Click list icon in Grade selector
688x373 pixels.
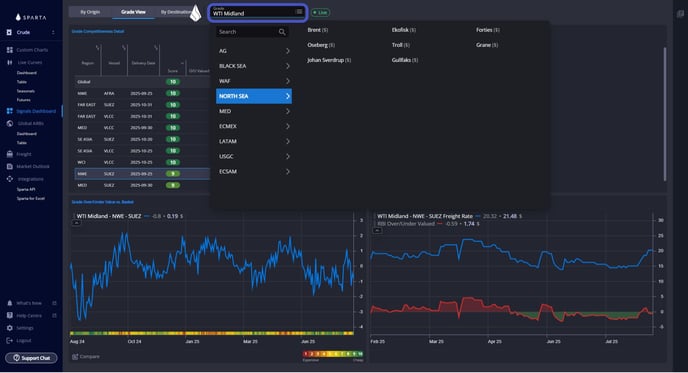tap(299, 12)
